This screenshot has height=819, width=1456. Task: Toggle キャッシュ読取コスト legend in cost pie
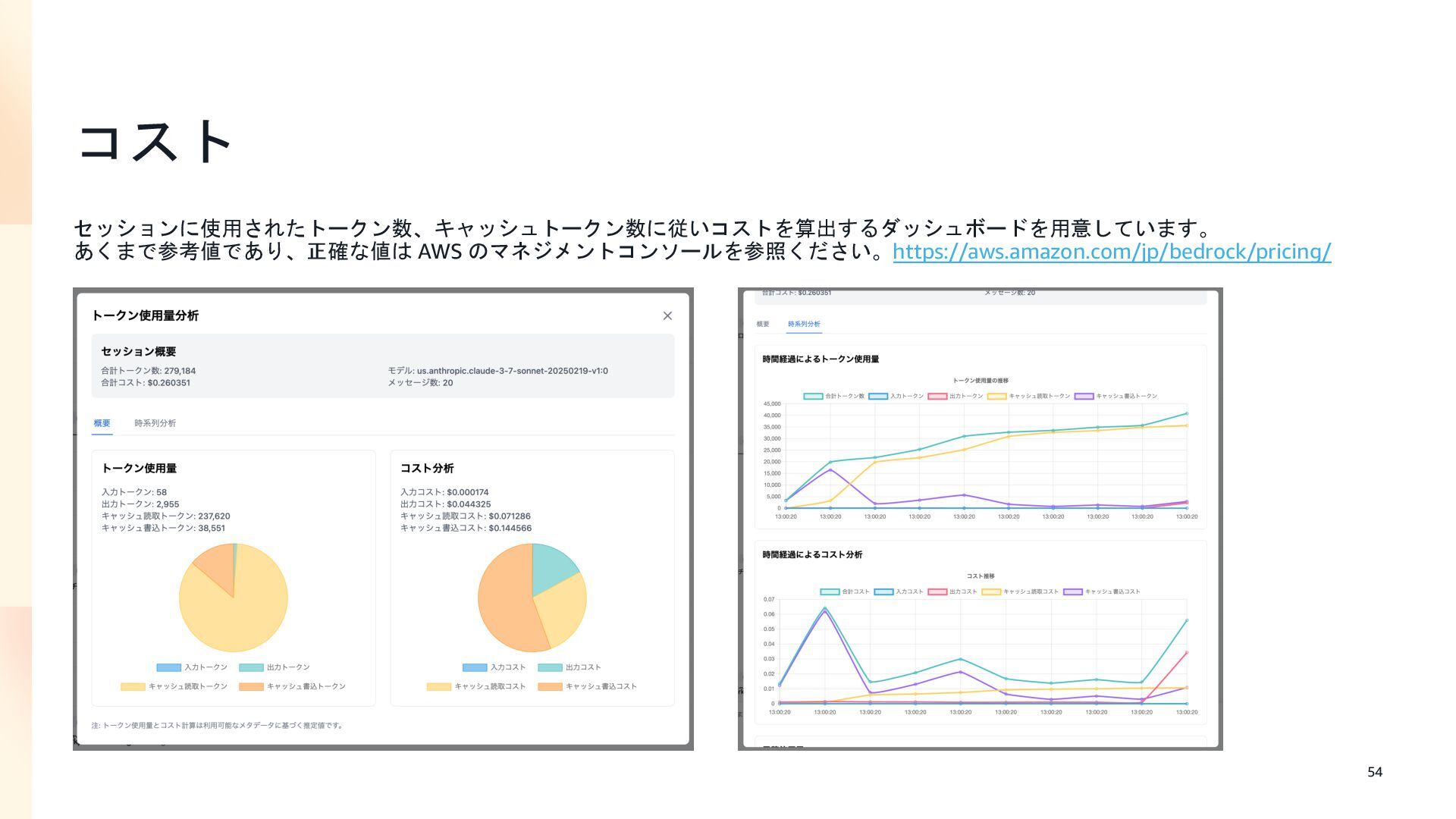coord(476,686)
